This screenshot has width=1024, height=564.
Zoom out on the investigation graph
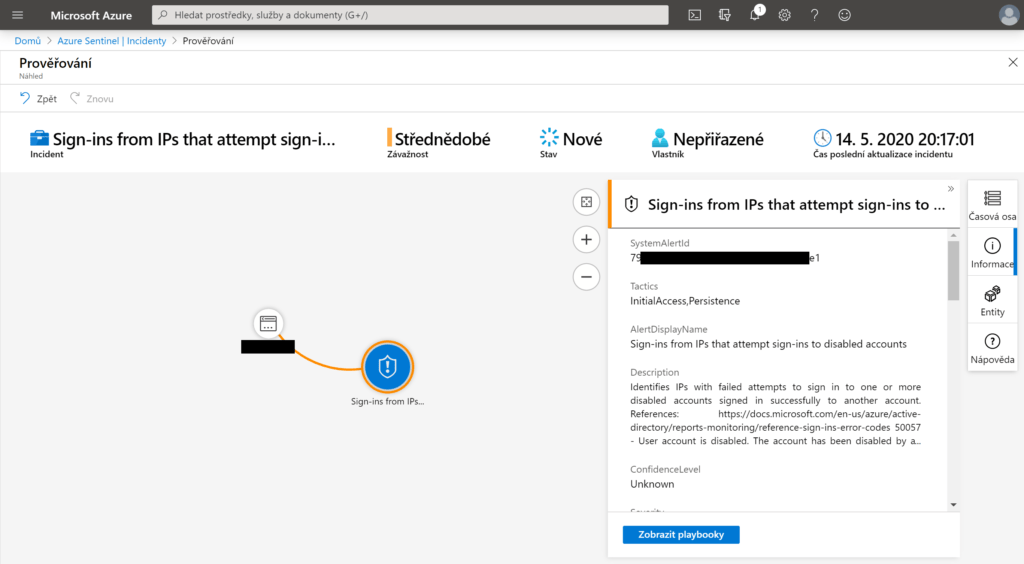point(586,277)
